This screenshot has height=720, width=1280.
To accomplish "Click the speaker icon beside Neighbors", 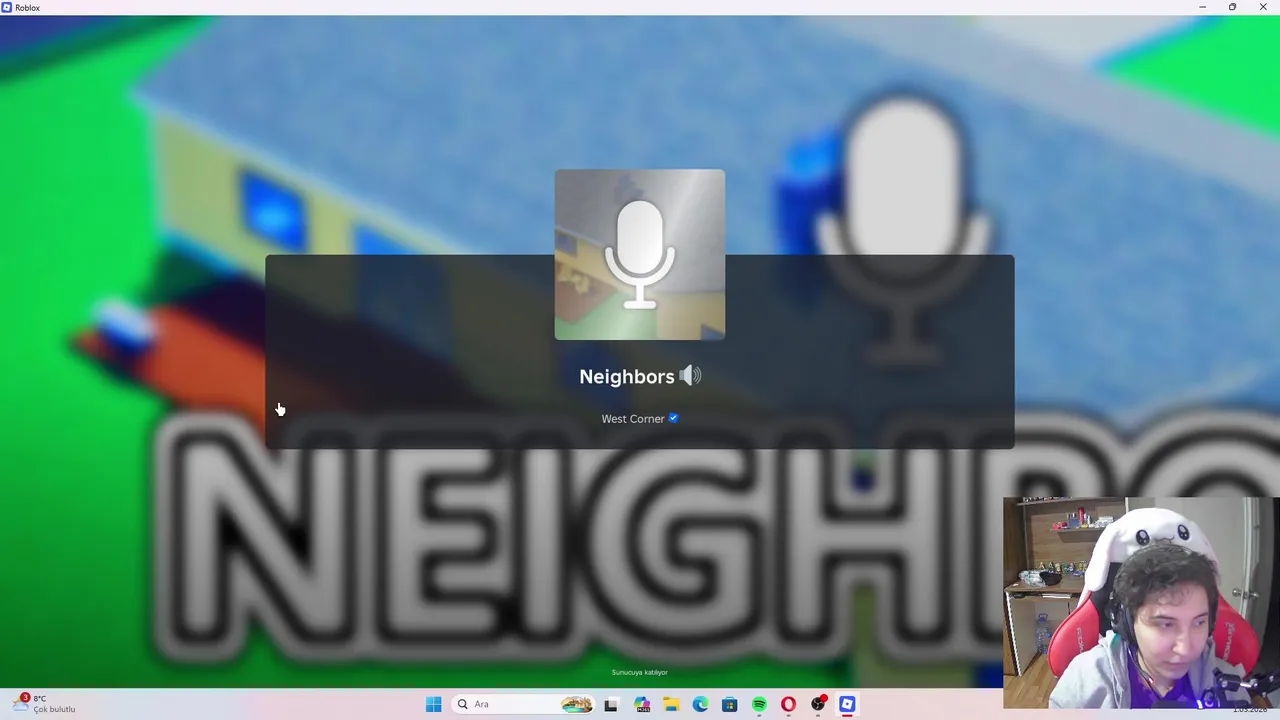I will pyautogui.click(x=690, y=376).
